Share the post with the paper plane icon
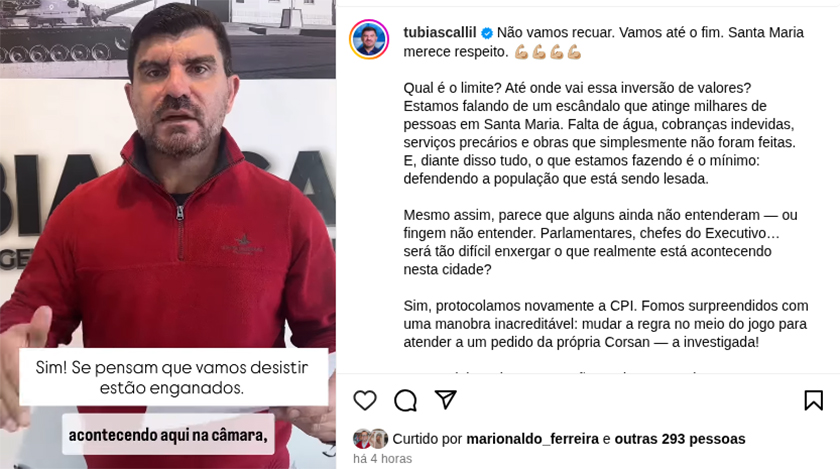The width and height of the screenshot is (840, 469). pyautogui.click(x=446, y=400)
